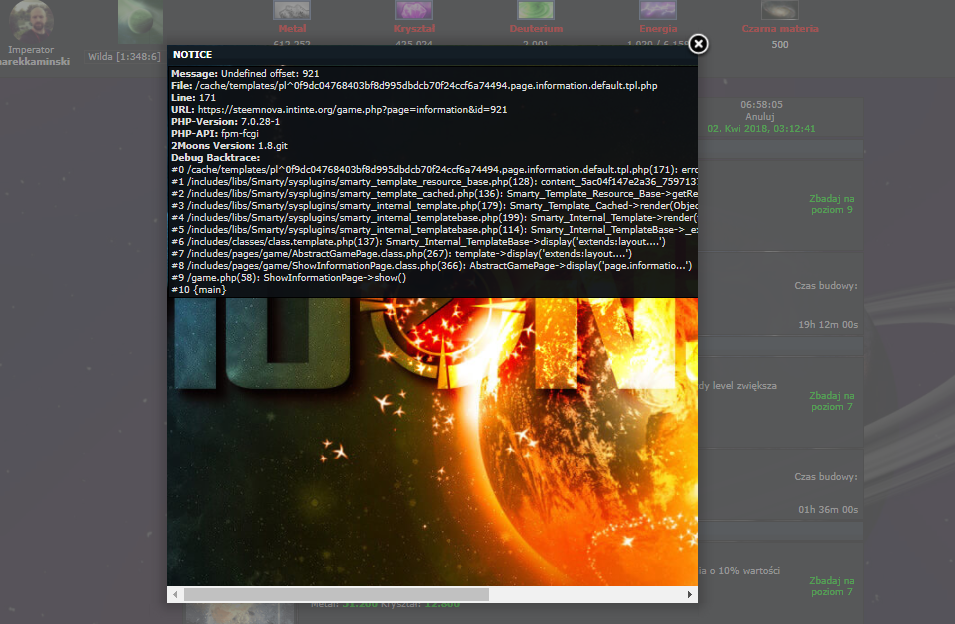Click the Wilda [1:348:6] planet label
This screenshot has width=955, height=624.
click(124, 57)
